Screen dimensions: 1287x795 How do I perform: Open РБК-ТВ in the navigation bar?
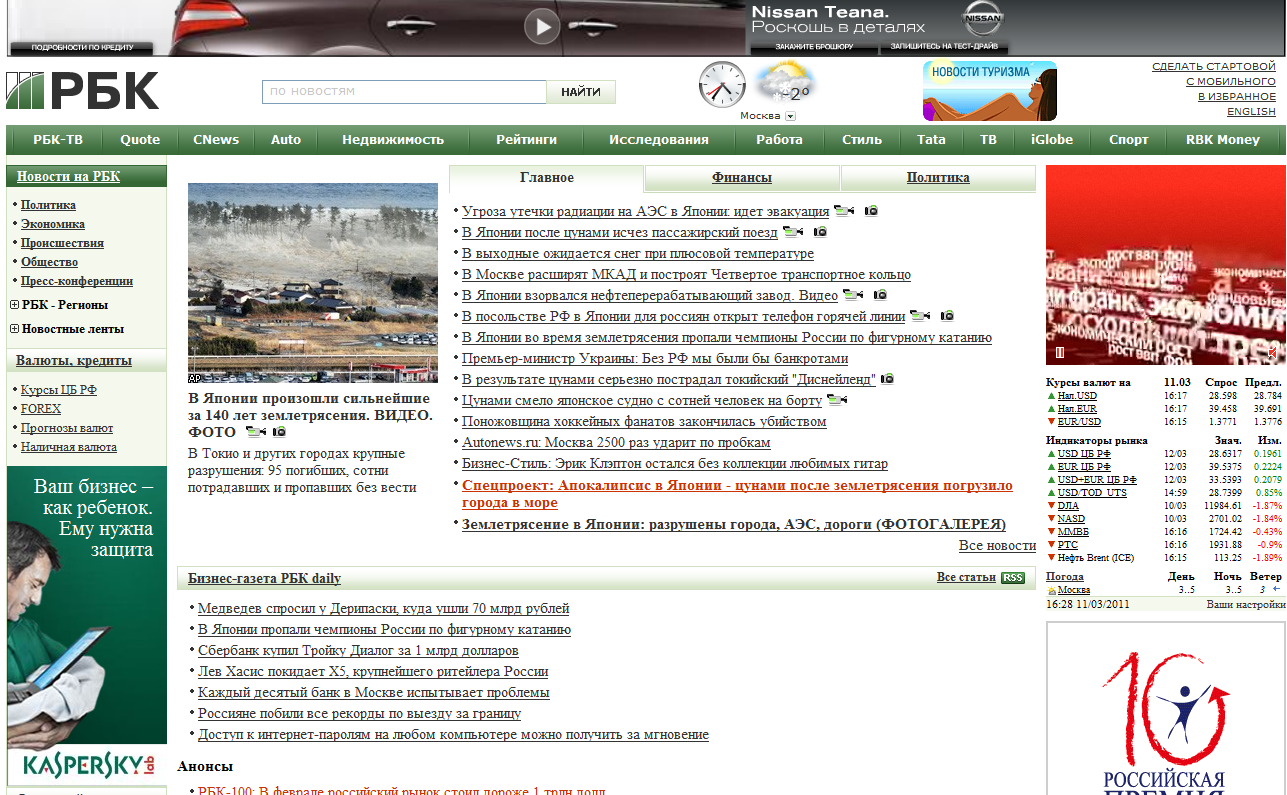pyautogui.click(x=58, y=140)
